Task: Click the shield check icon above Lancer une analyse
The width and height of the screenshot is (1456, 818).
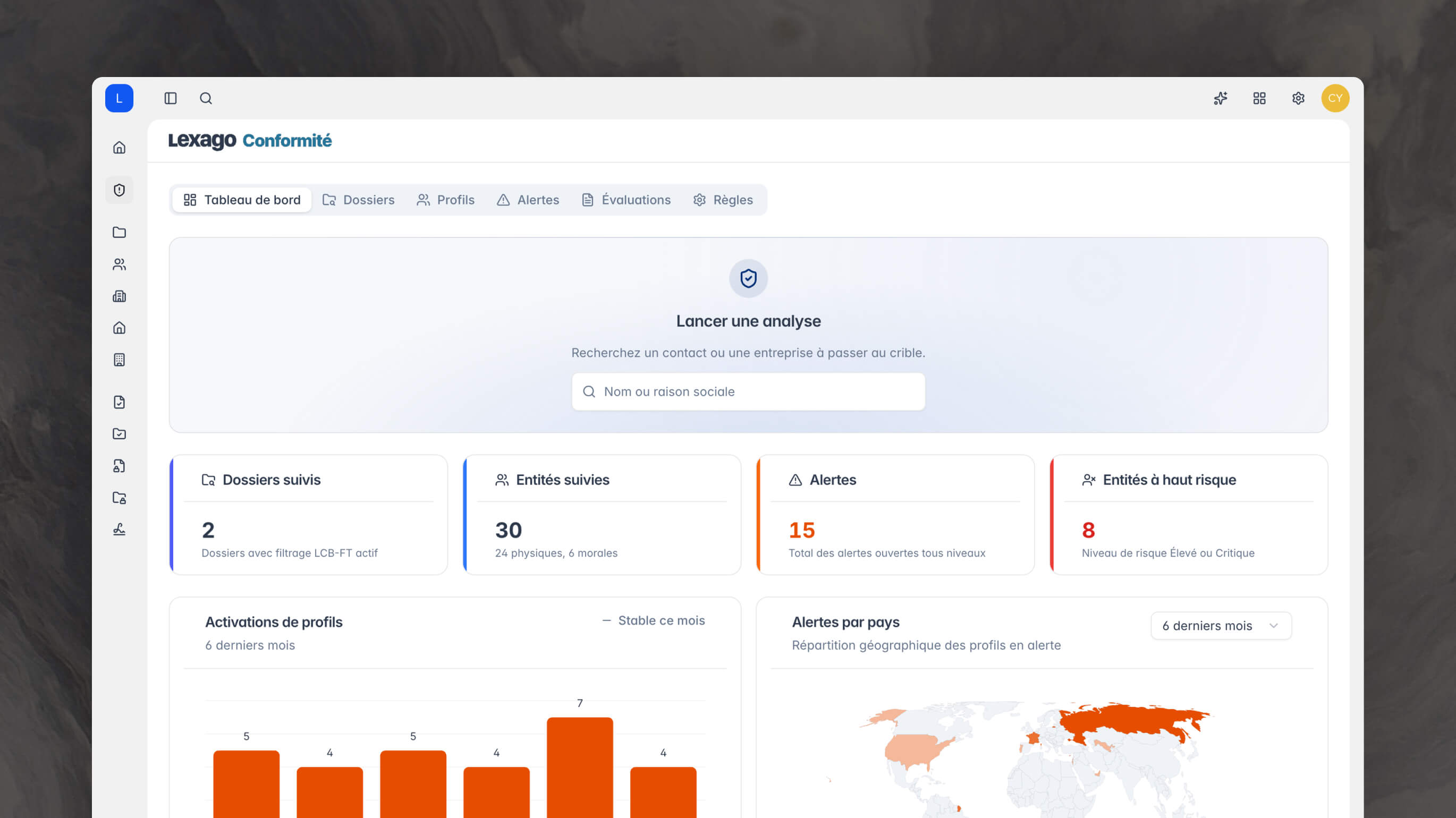Action: [748, 278]
